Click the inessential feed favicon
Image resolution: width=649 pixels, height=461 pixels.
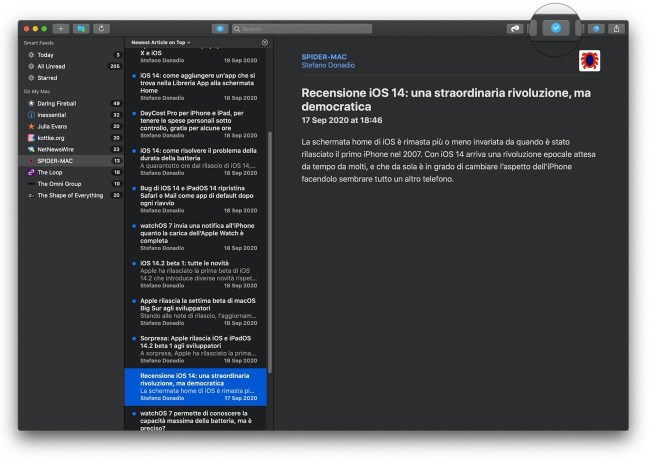31,115
